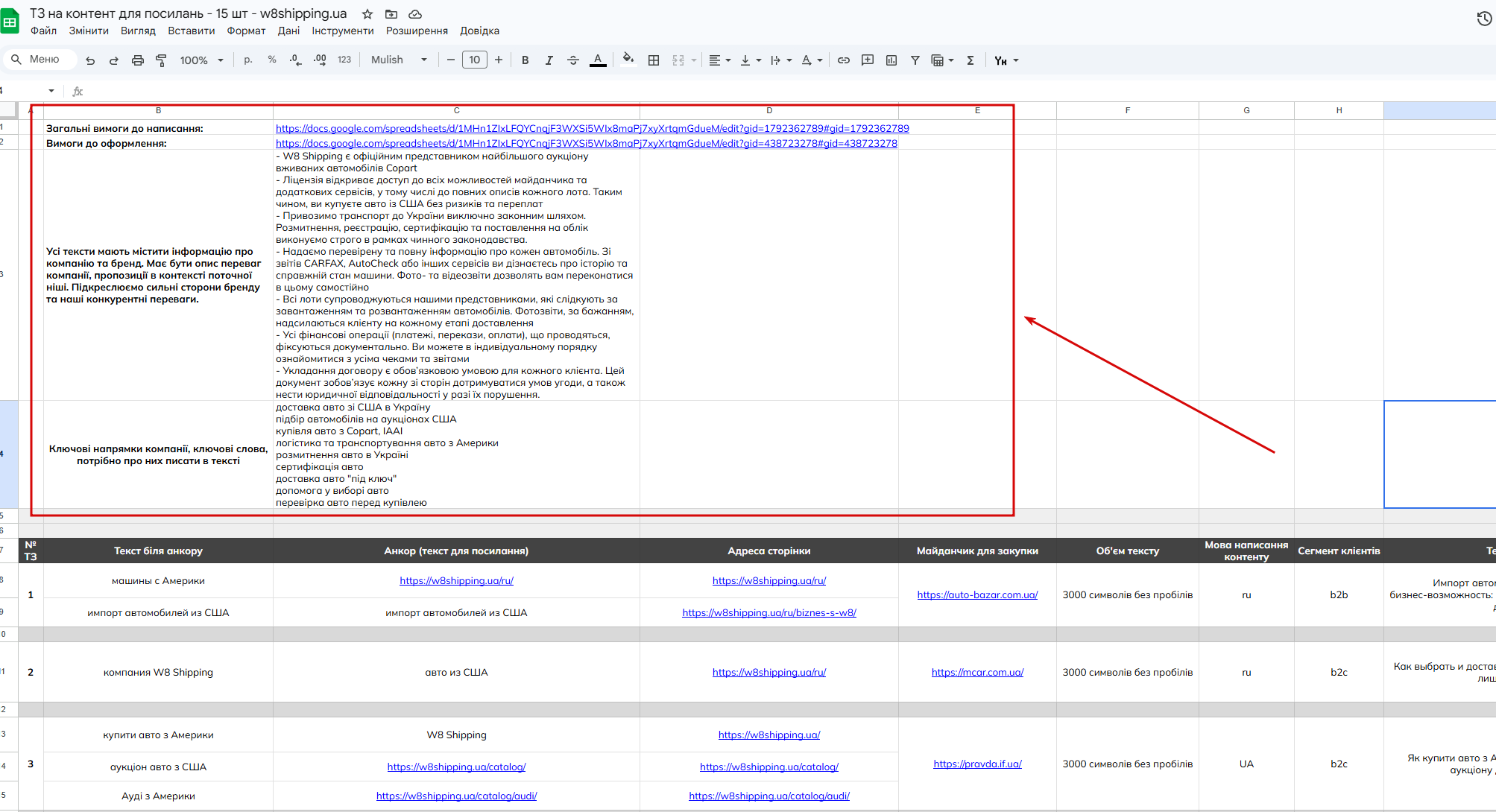Open the Вставити menu
Screen dimensions: 1496x812
coord(191,31)
